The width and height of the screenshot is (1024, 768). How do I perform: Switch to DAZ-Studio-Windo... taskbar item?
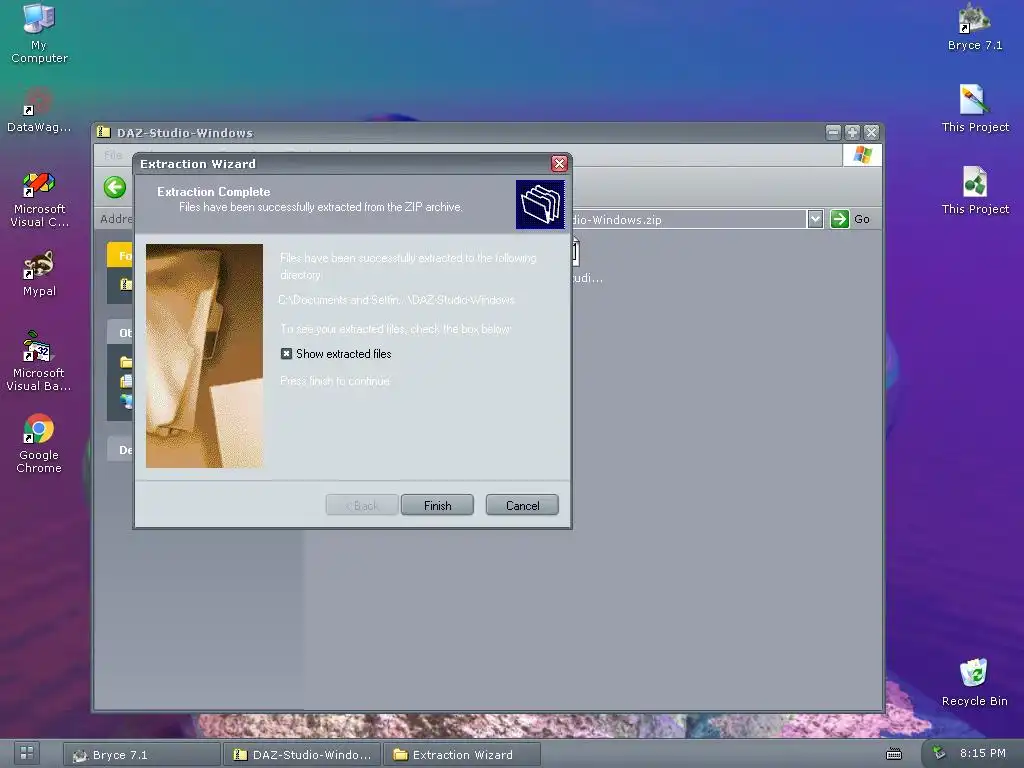[x=302, y=754]
